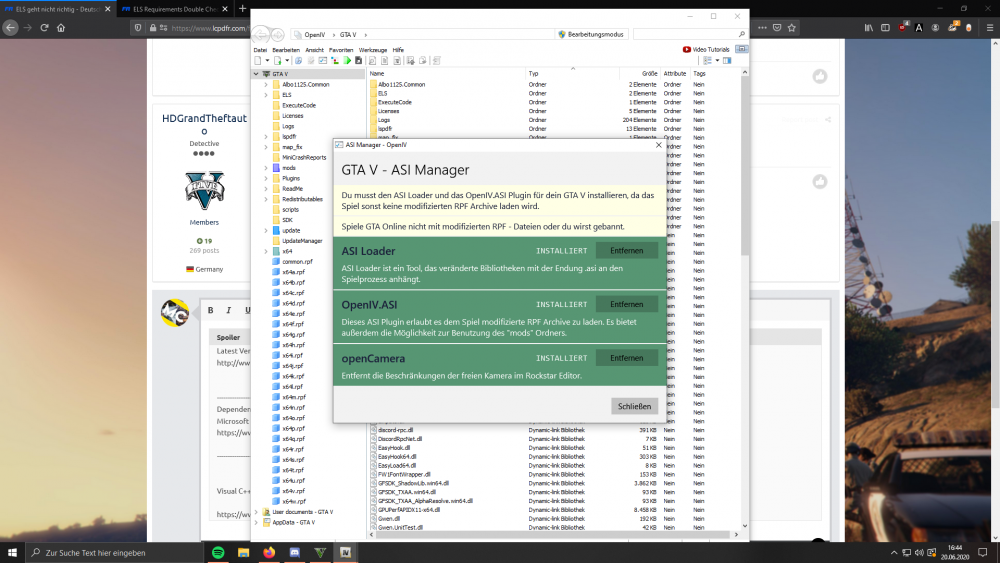Click the file list vertical scrollbar
Viewport: 1000px width, 563px height.
point(744,300)
